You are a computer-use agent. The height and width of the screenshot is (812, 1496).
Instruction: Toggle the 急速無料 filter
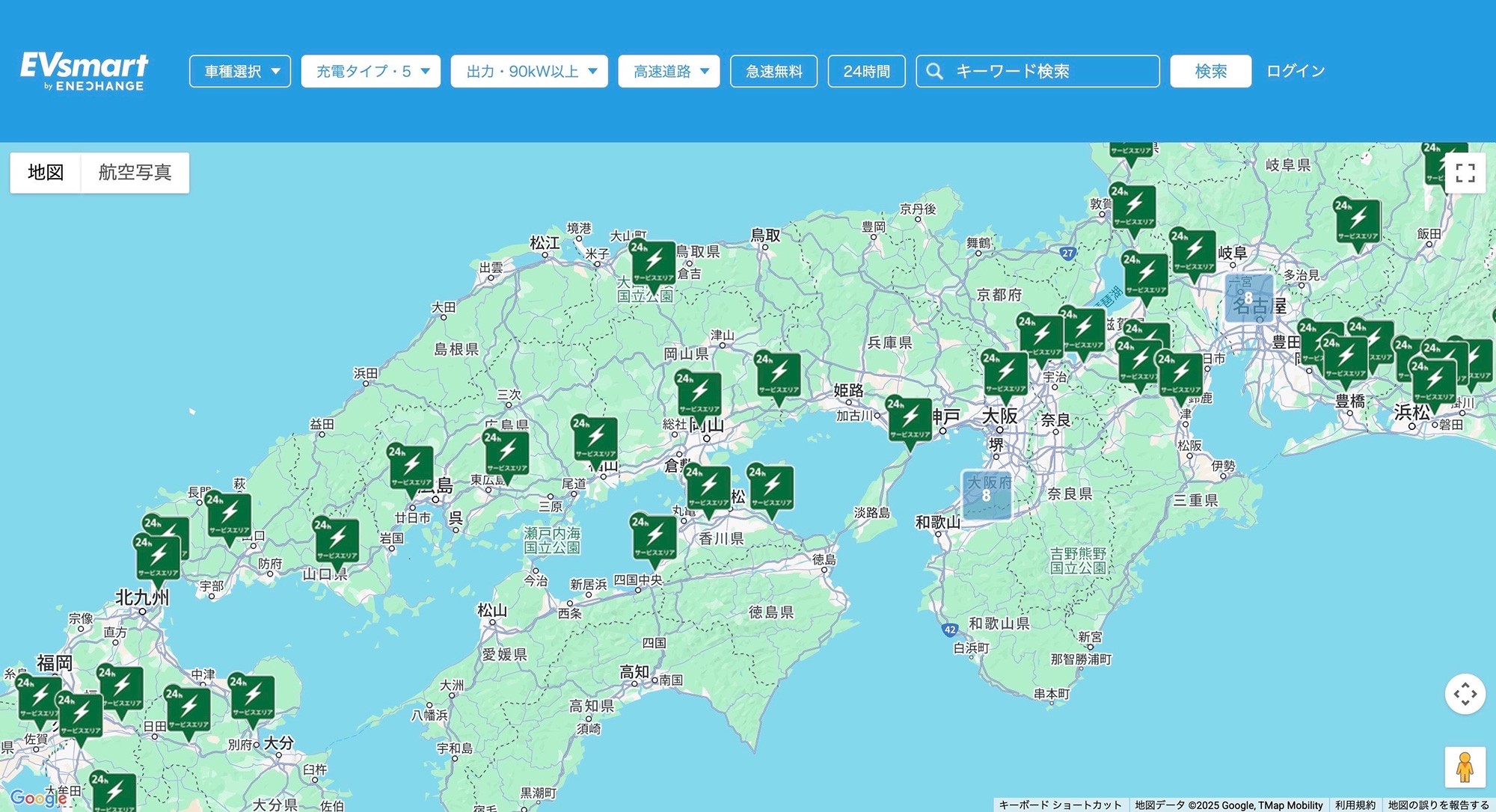click(x=773, y=71)
